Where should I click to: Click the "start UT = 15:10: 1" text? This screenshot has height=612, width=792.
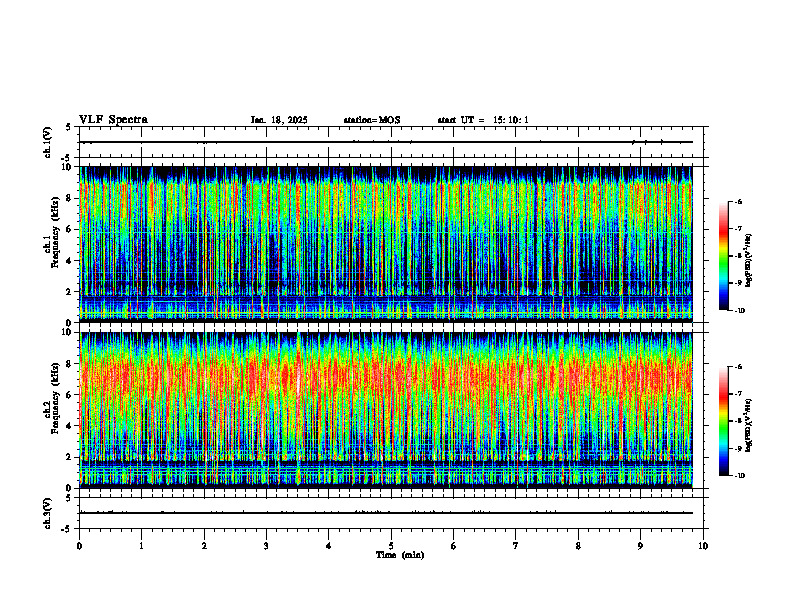coord(483,120)
